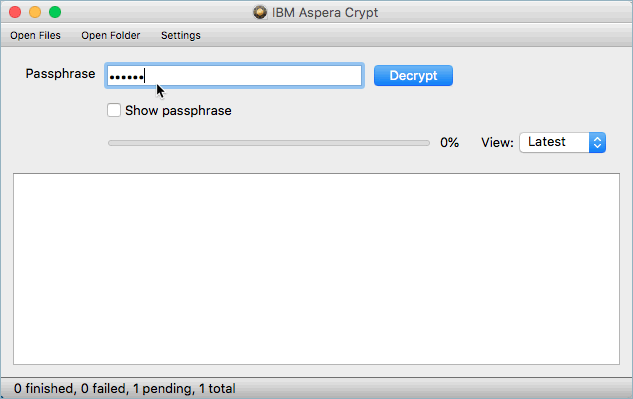Click the Aspera Crypt title bar icon
Viewport: 633px width, 399px height.
[x=260, y=12]
